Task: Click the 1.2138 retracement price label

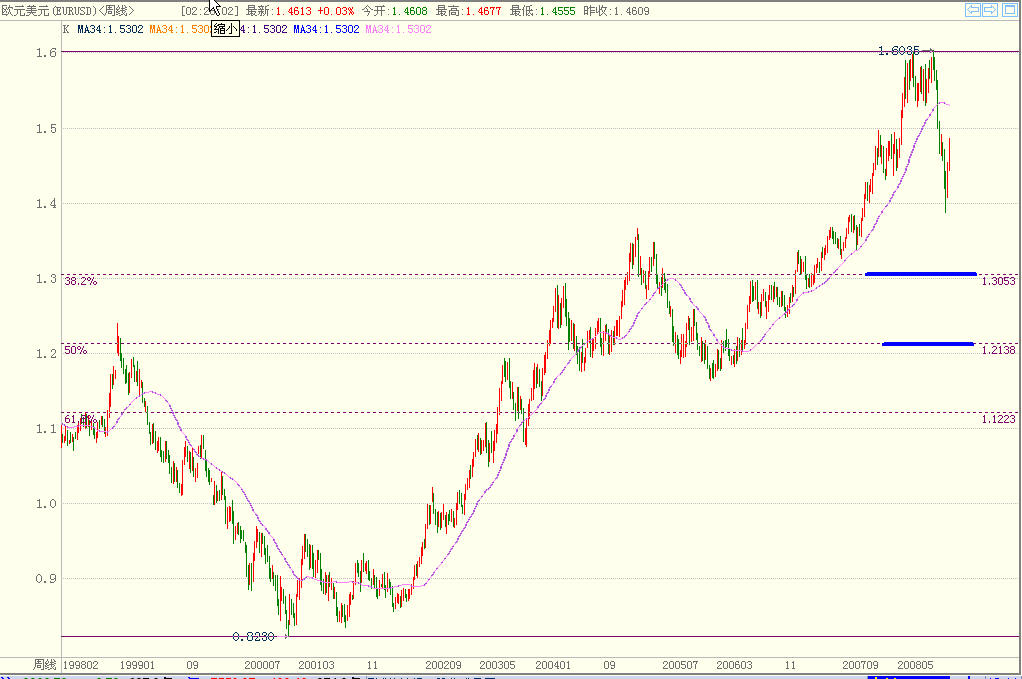Action: (x=999, y=351)
